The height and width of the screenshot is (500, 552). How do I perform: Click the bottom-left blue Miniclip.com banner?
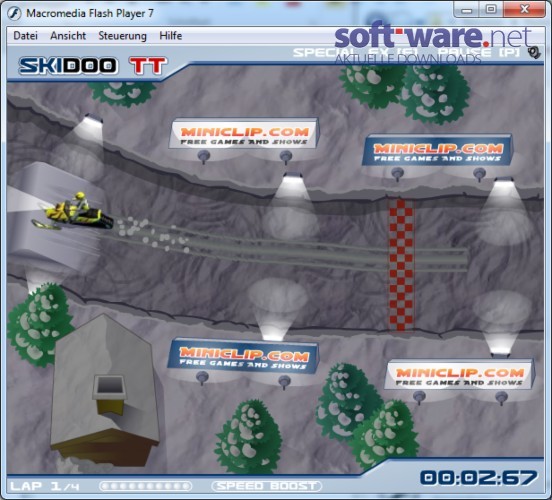click(243, 356)
